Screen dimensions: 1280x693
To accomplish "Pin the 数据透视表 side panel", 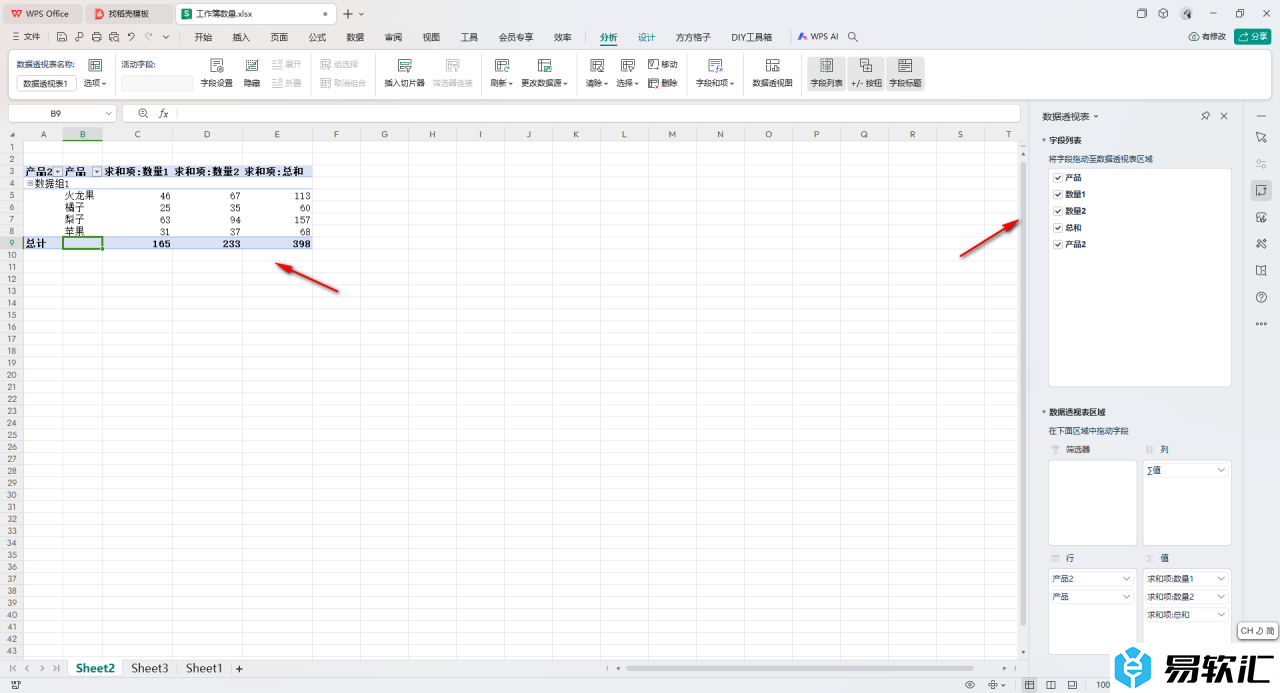I will click(x=1205, y=117).
